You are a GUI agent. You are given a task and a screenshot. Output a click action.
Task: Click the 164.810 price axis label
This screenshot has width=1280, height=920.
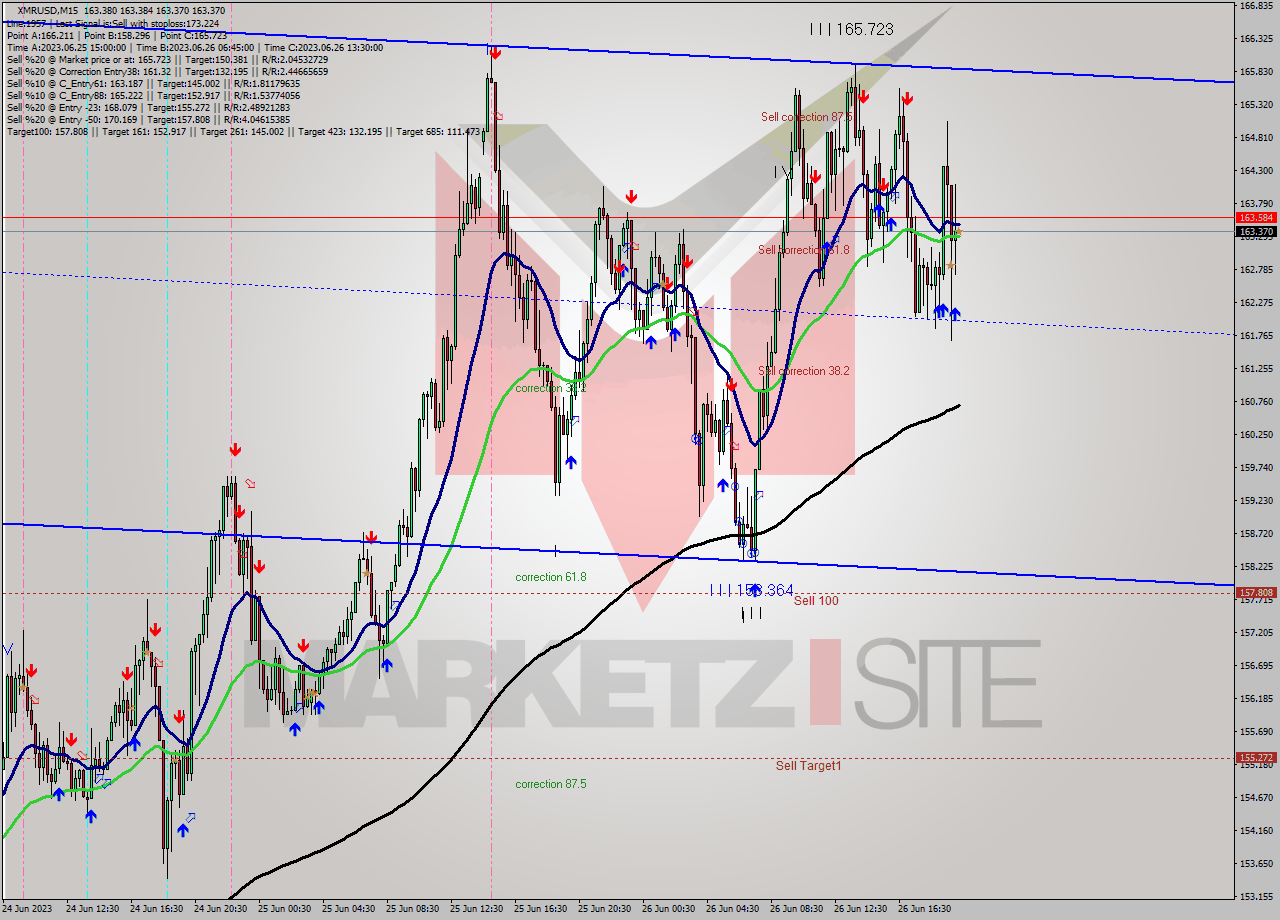(x=1256, y=138)
